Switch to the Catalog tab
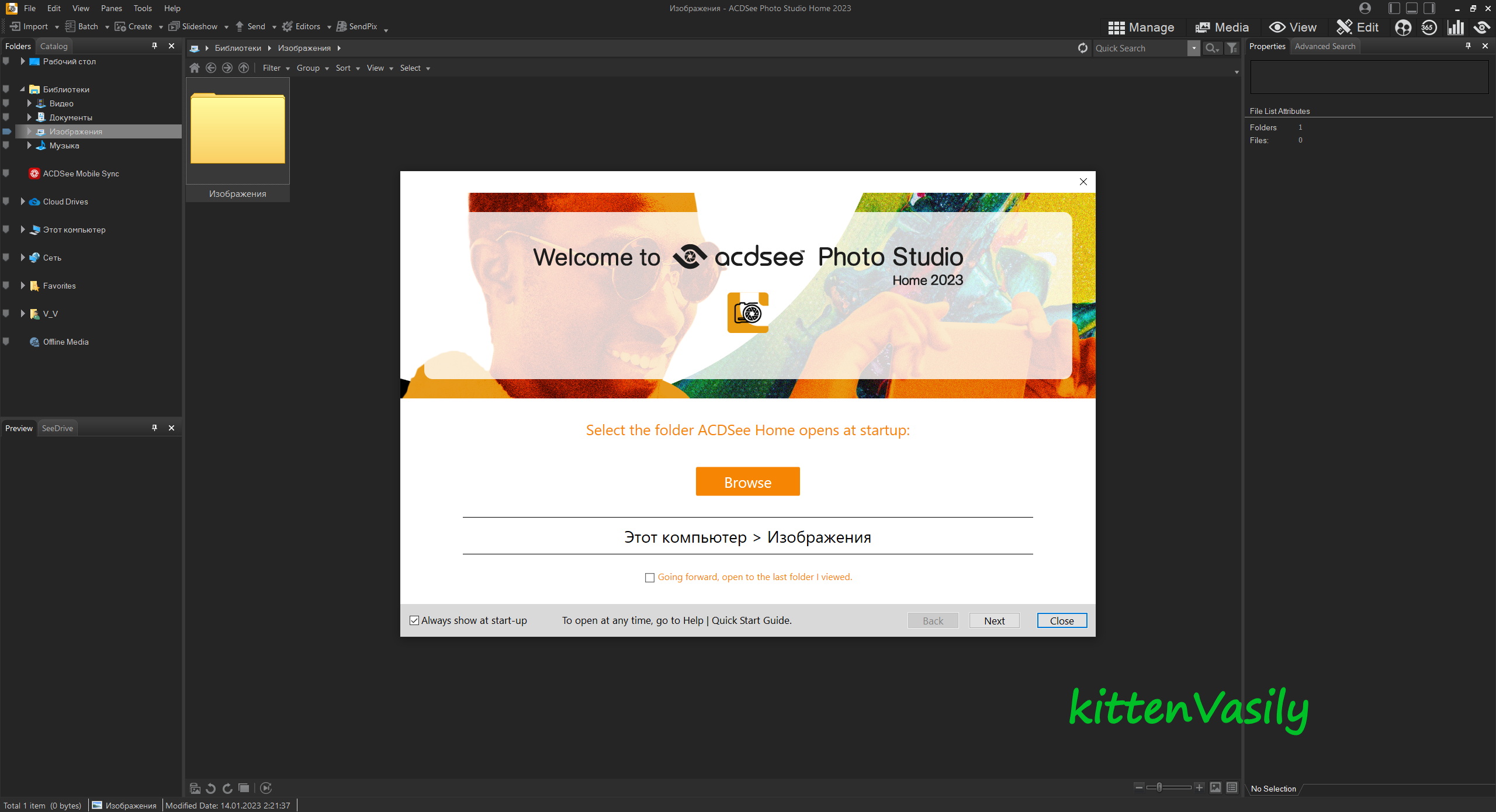Screen dimensions: 1496x812 point(54,46)
